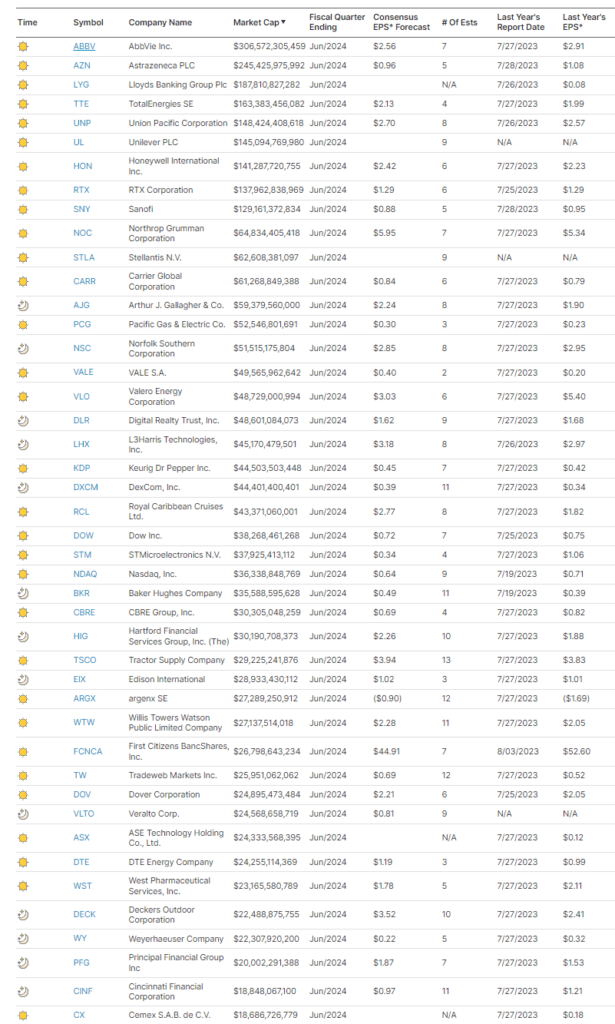Viewport: 615px width, 1024px height.
Task: Click the sun icon in the Honeywell row
Action: pos(23,166)
